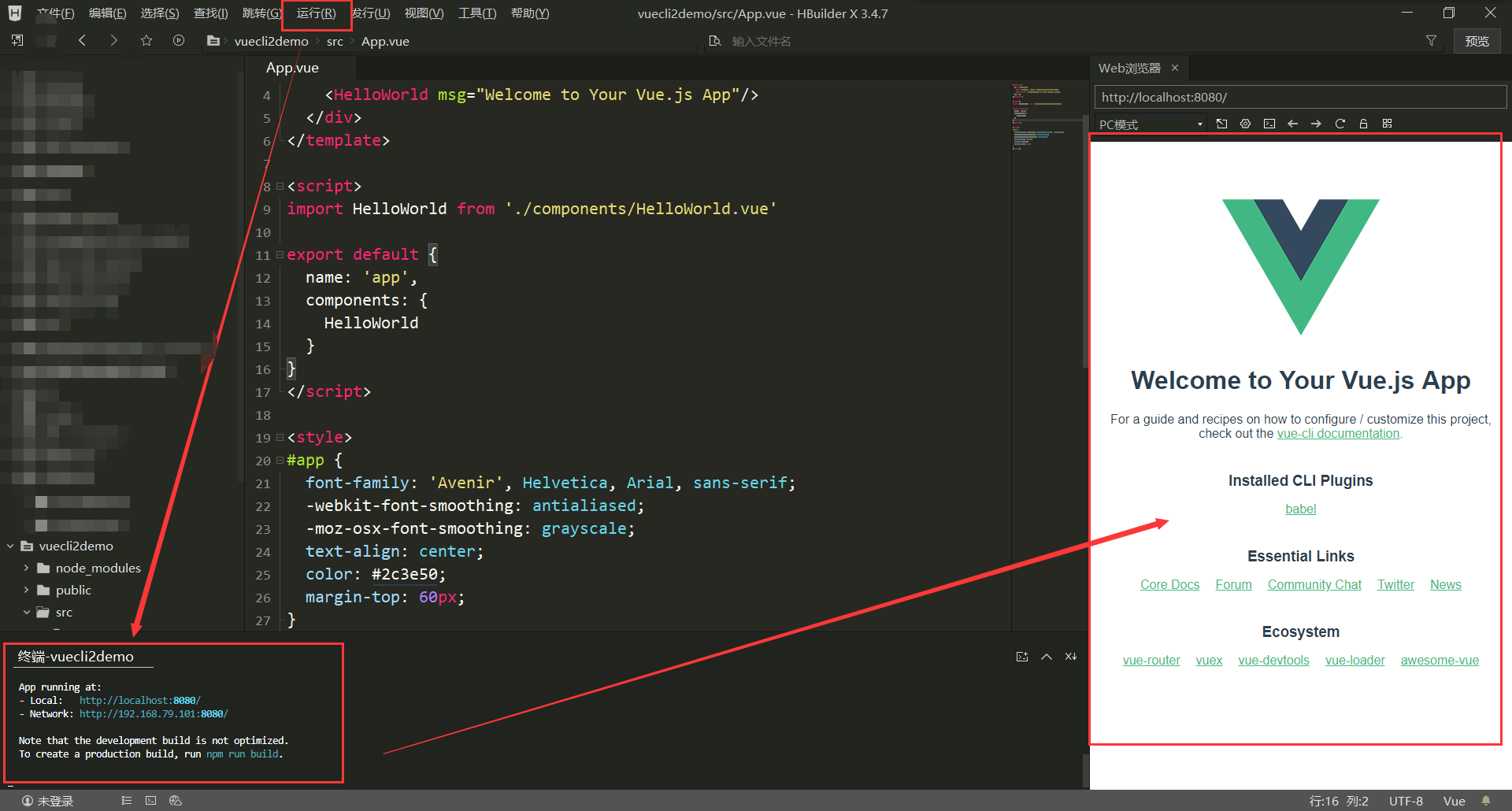Image resolution: width=1512 pixels, height=811 pixels.
Task: Open the Core Docs link
Action: pyautogui.click(x=1169, y=585)
